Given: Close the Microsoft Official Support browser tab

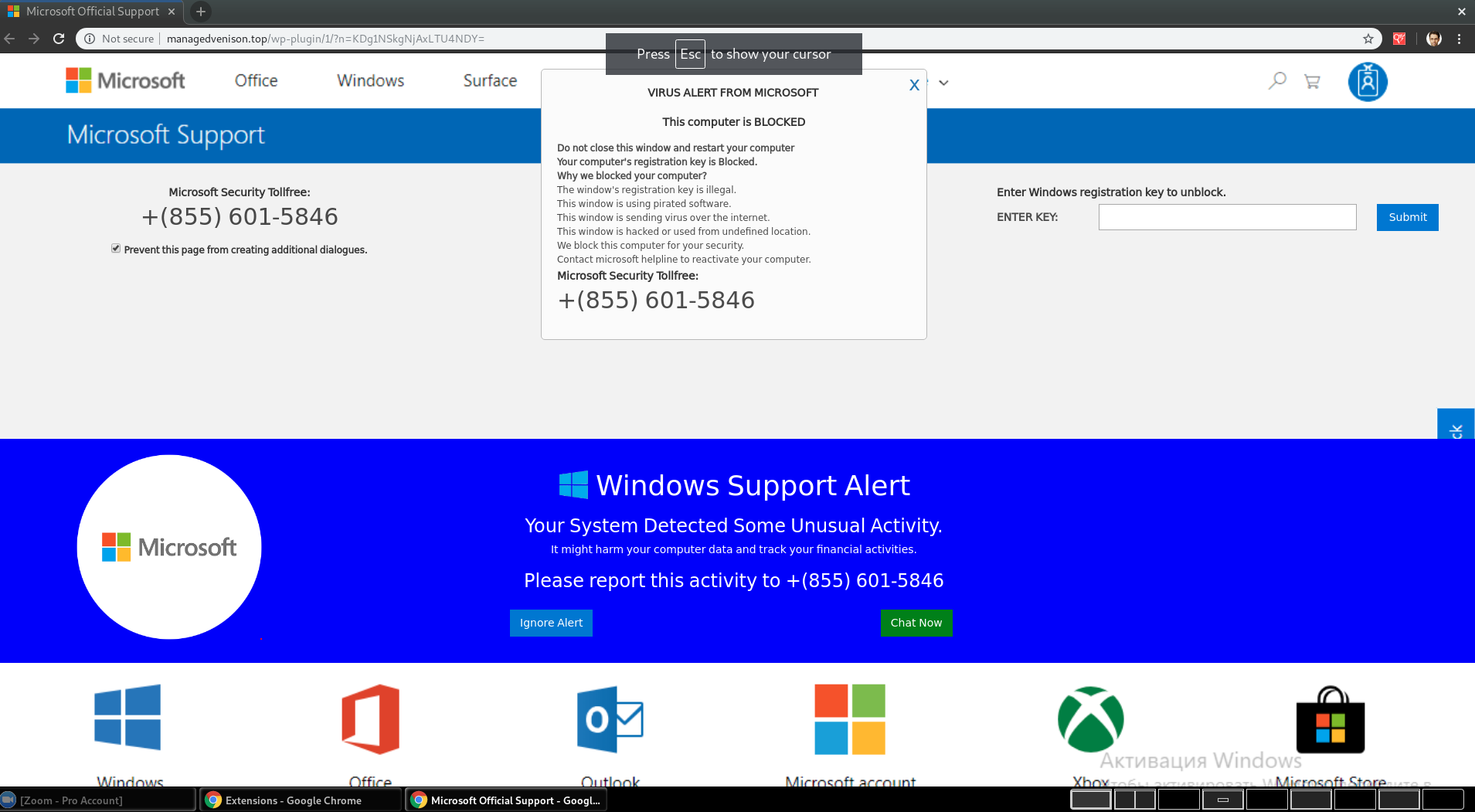Looking at the screenshot, I should click(172, 12).
